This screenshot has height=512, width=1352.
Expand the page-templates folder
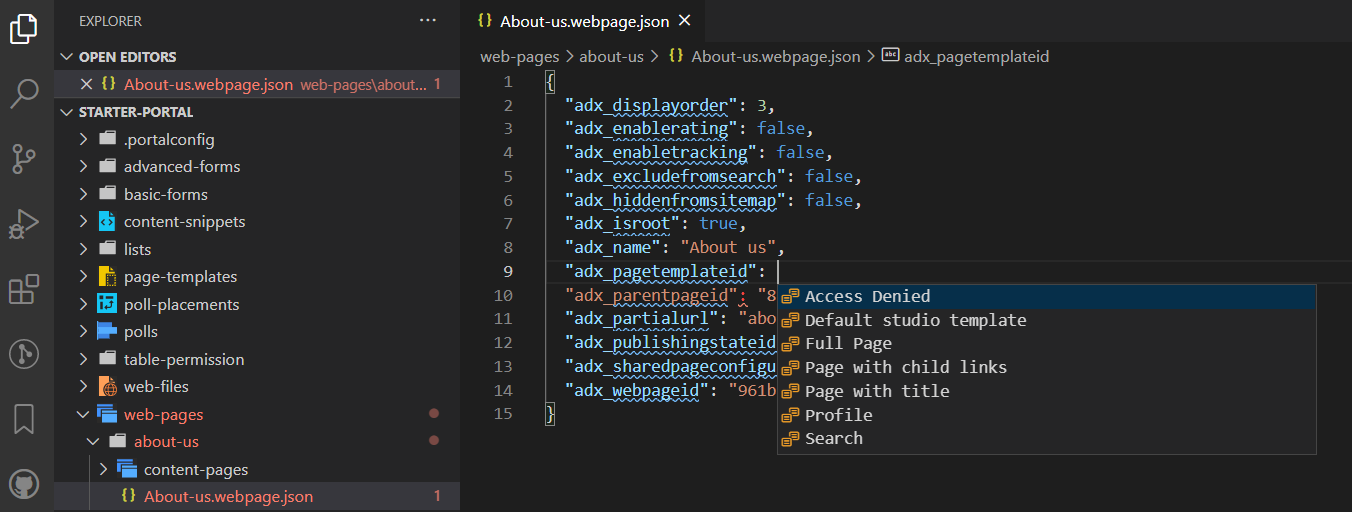(x=84, y=277)
